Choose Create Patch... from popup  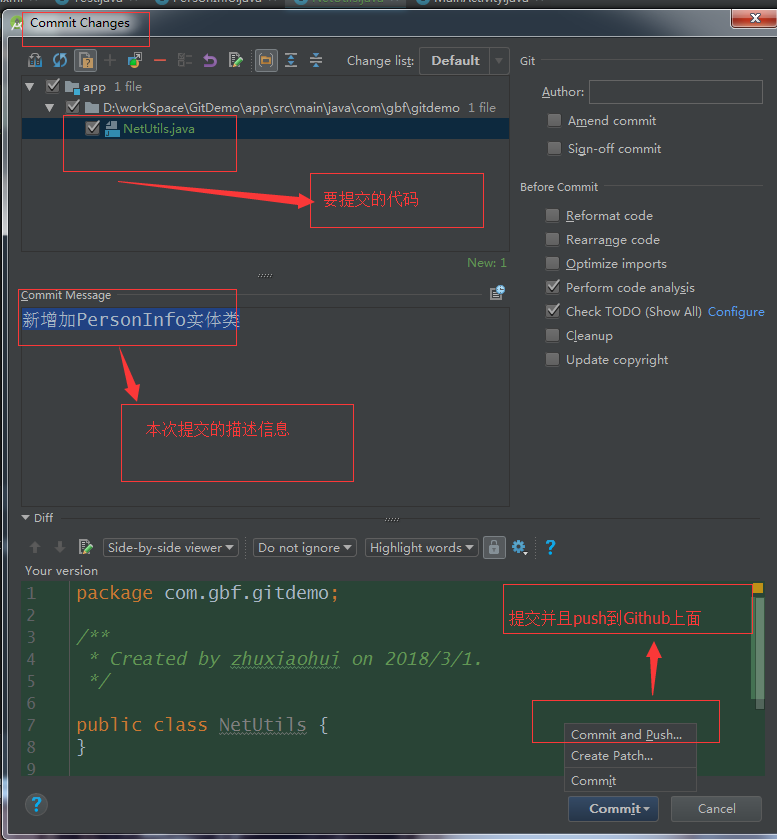630,756
